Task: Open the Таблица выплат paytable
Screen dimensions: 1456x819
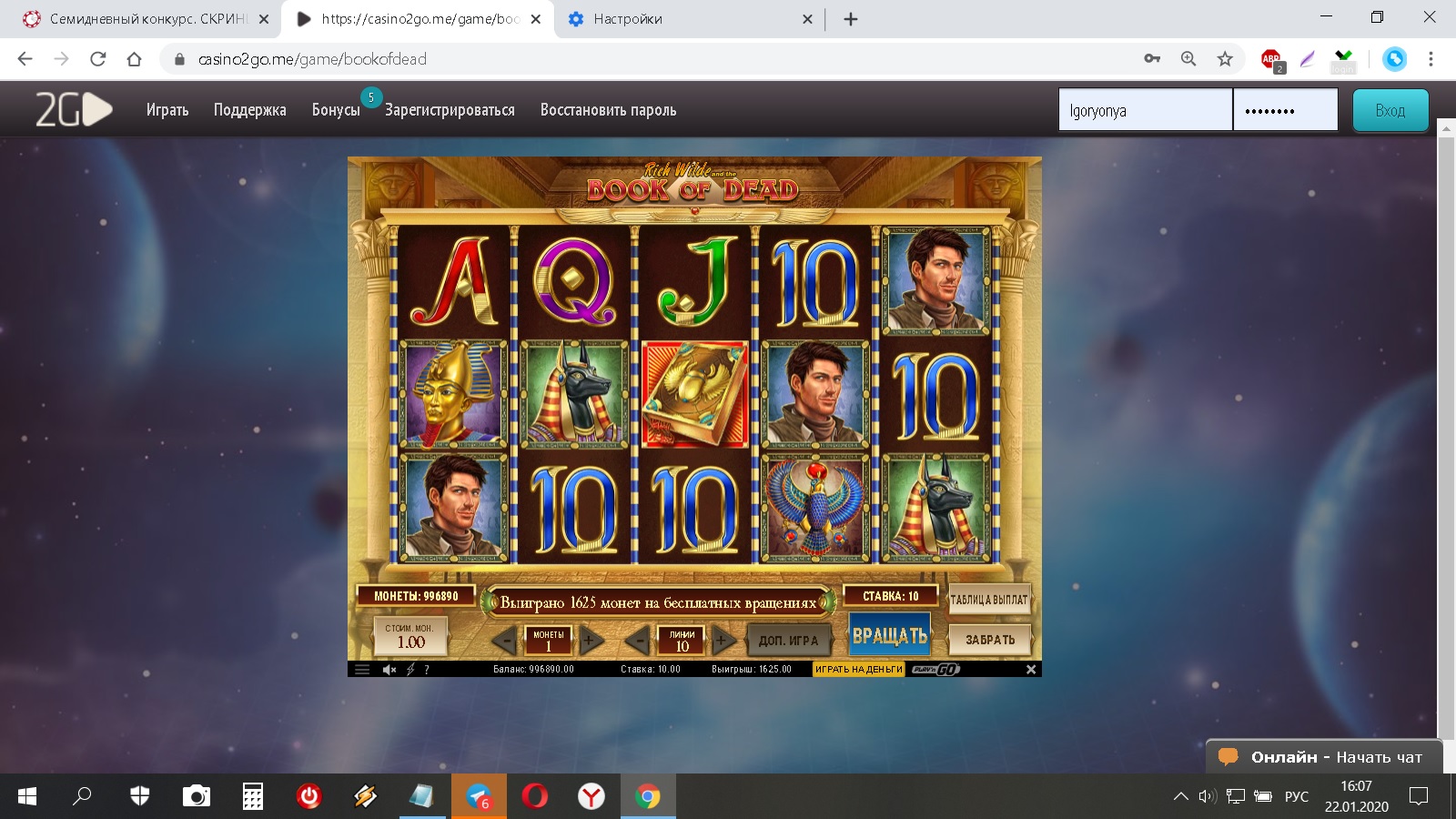Action: 989,600
